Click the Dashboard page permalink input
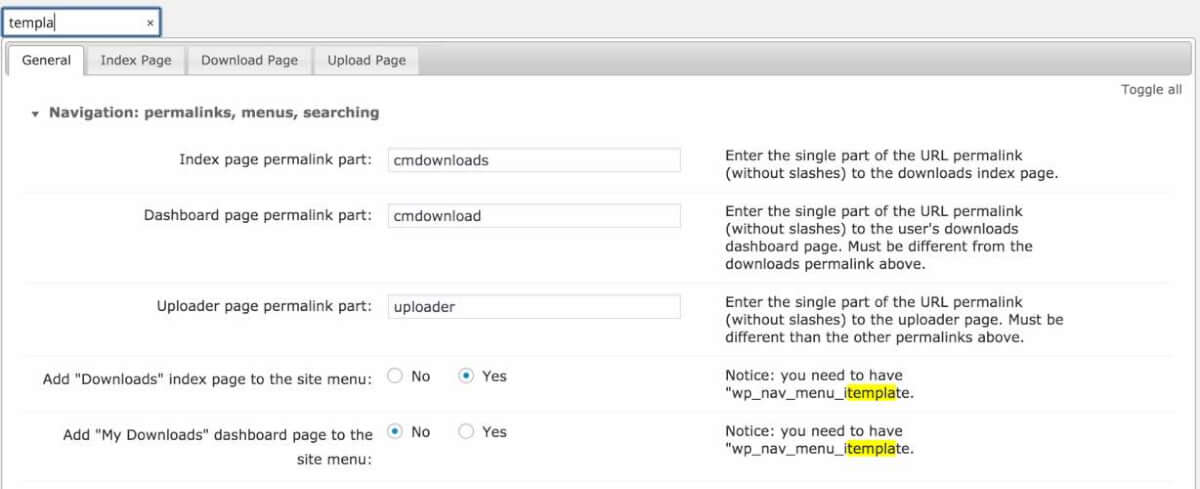Viewport: 1200px width, 489px height. tap(533, 216)
